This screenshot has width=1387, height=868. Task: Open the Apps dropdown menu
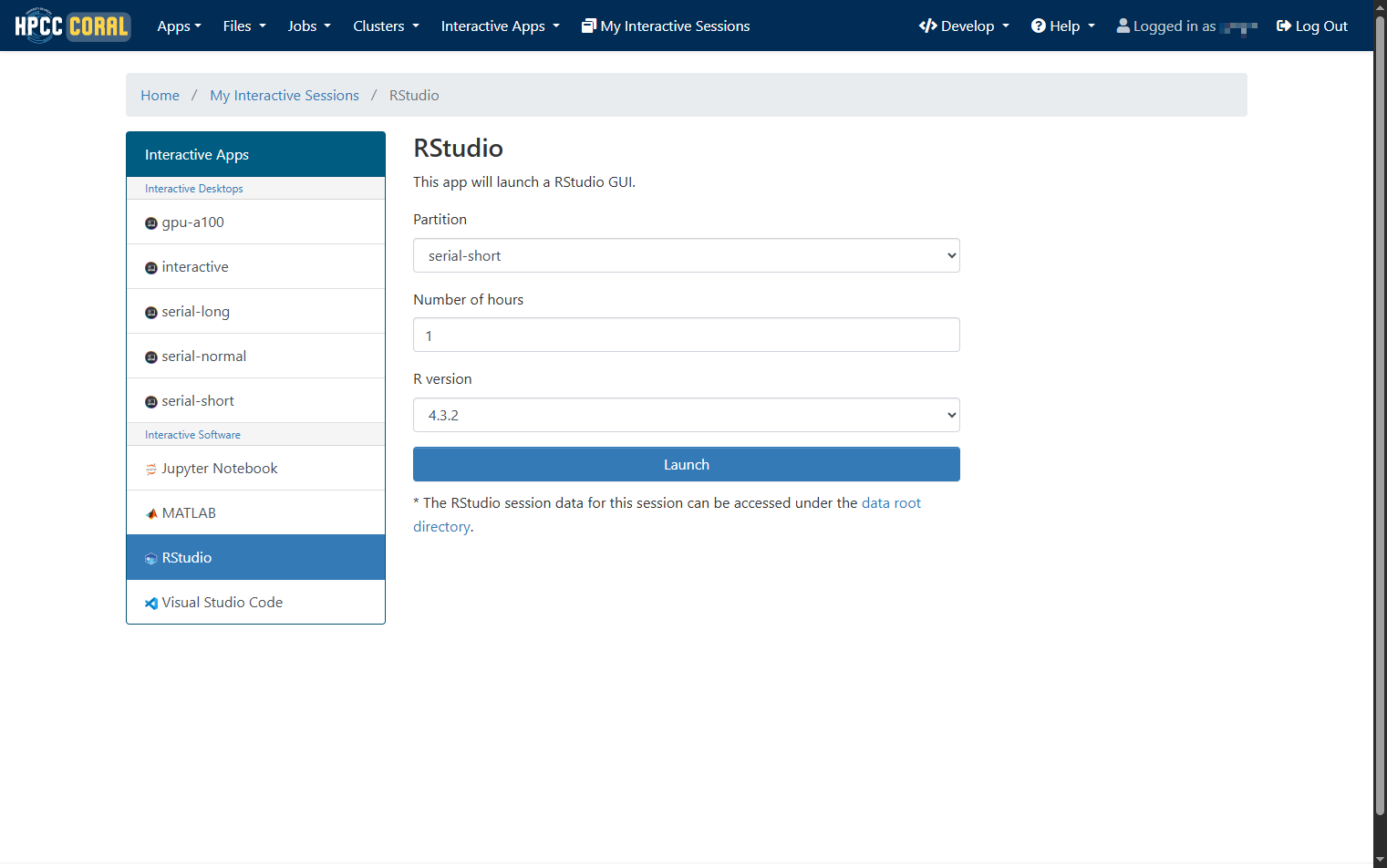179,26
